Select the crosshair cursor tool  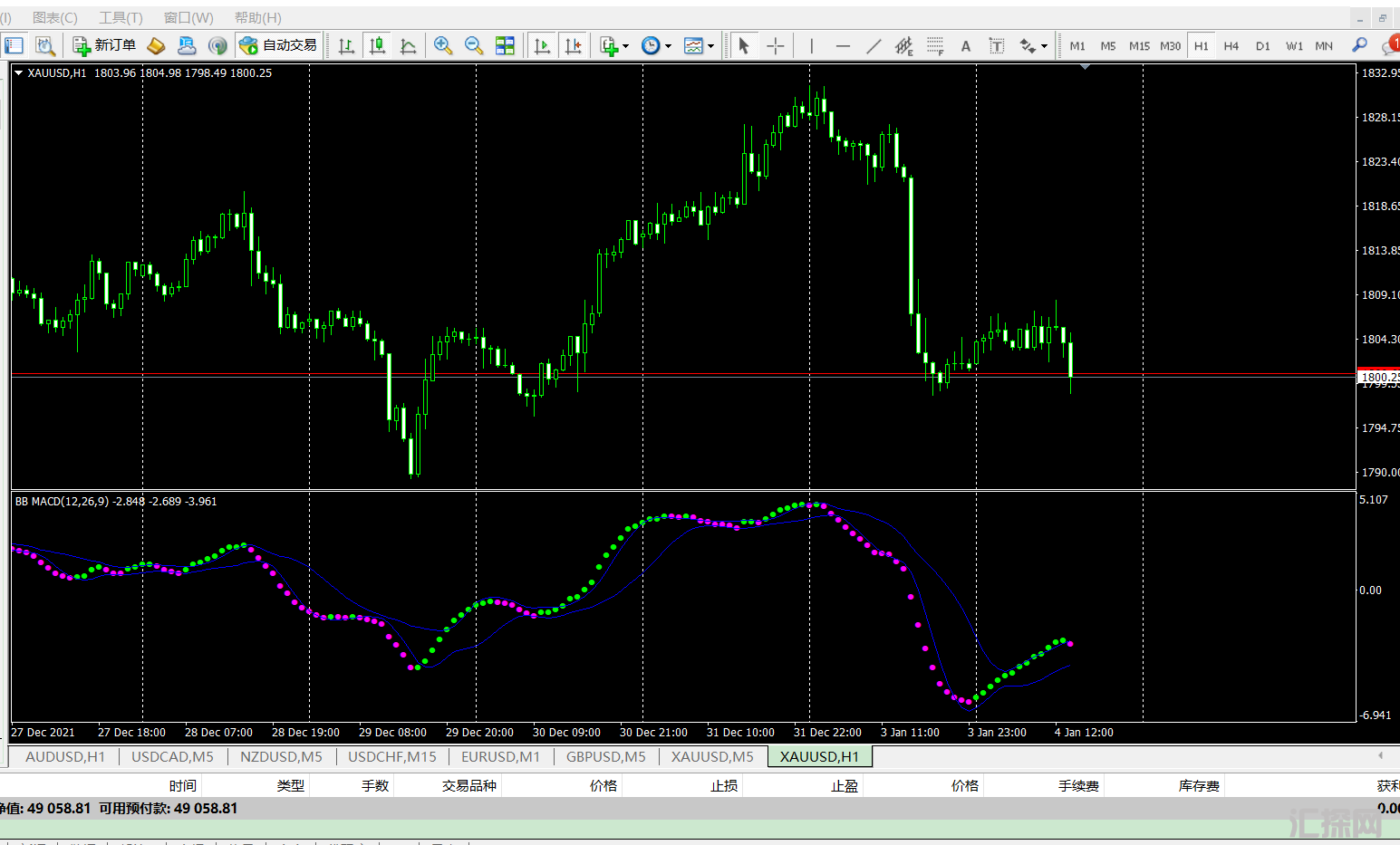click(776, 45)
